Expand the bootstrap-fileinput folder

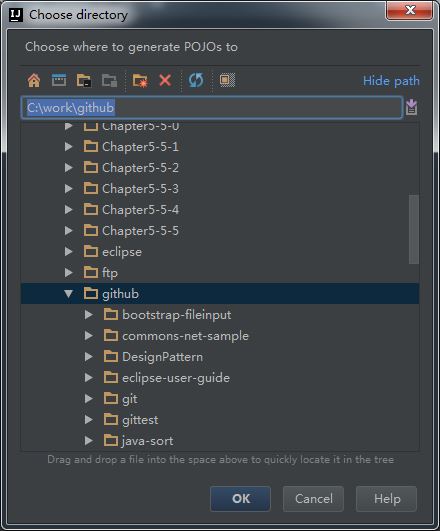[x=89, y=315]
